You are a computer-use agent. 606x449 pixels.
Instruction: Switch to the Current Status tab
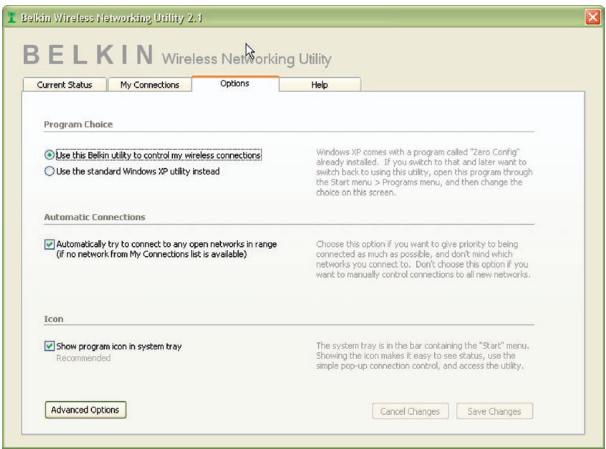click(65, 85)
